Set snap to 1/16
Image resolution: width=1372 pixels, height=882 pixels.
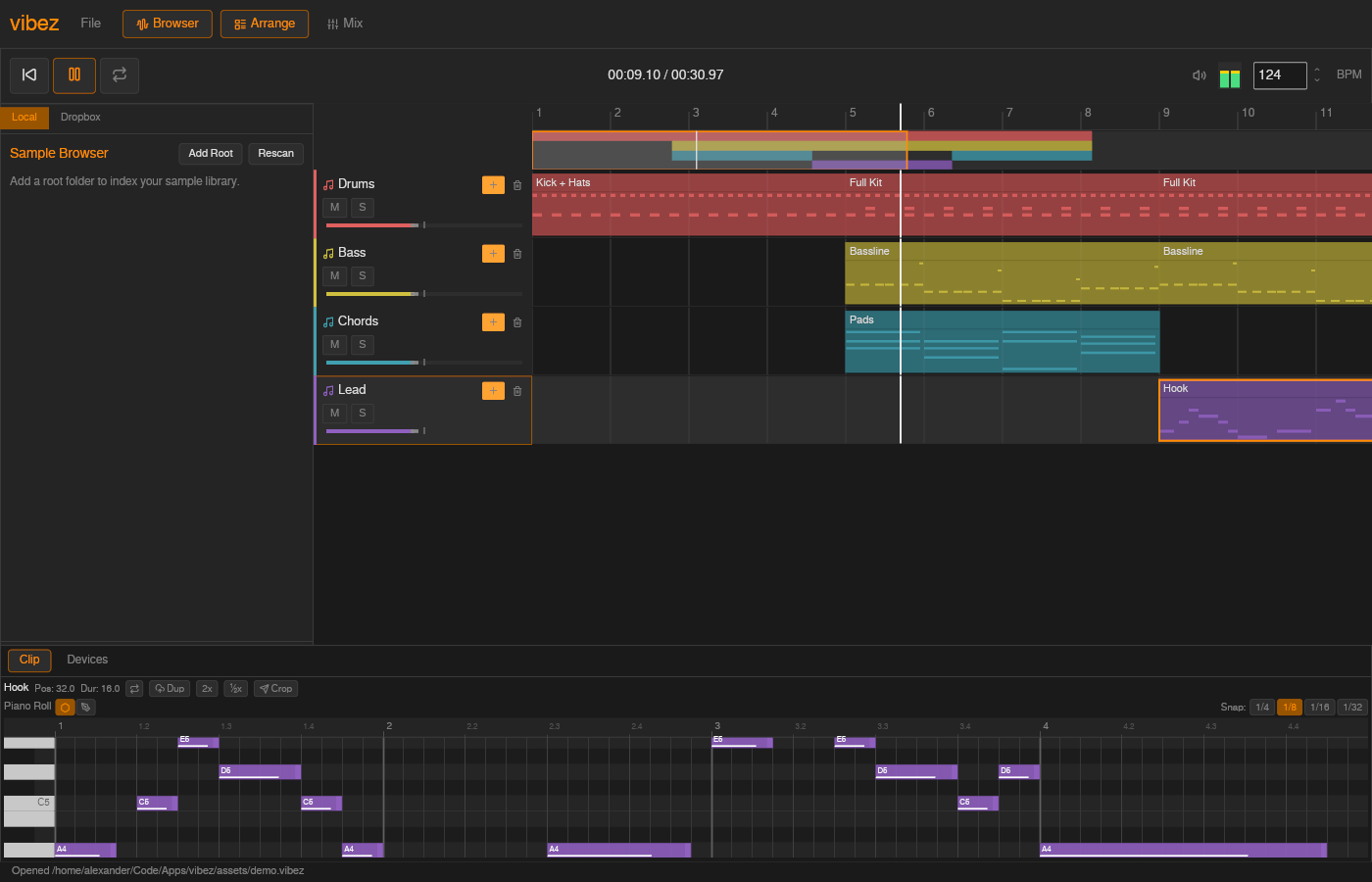coord(1320,708)
